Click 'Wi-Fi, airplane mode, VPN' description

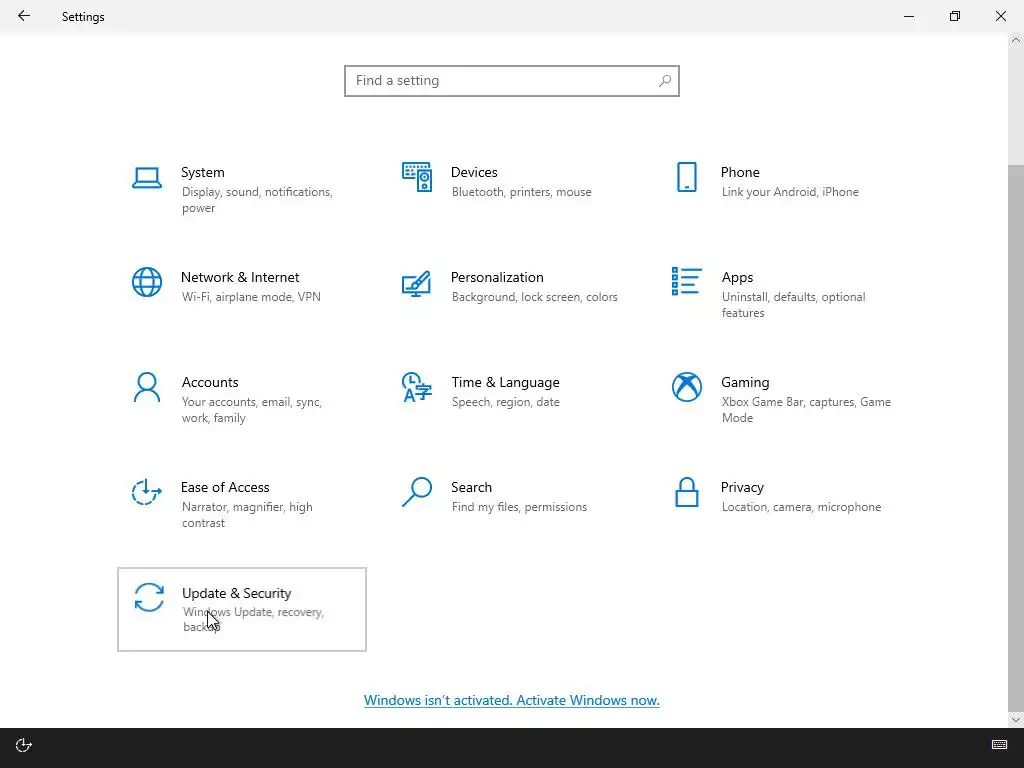tap(251, 297)
